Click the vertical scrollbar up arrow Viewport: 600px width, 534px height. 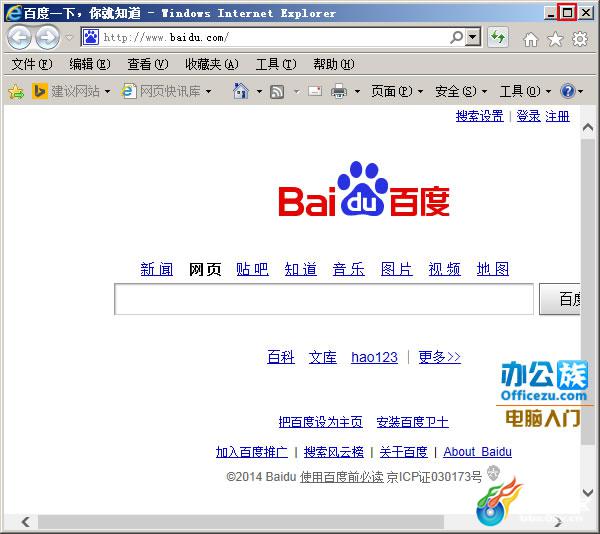coord(588,128)
